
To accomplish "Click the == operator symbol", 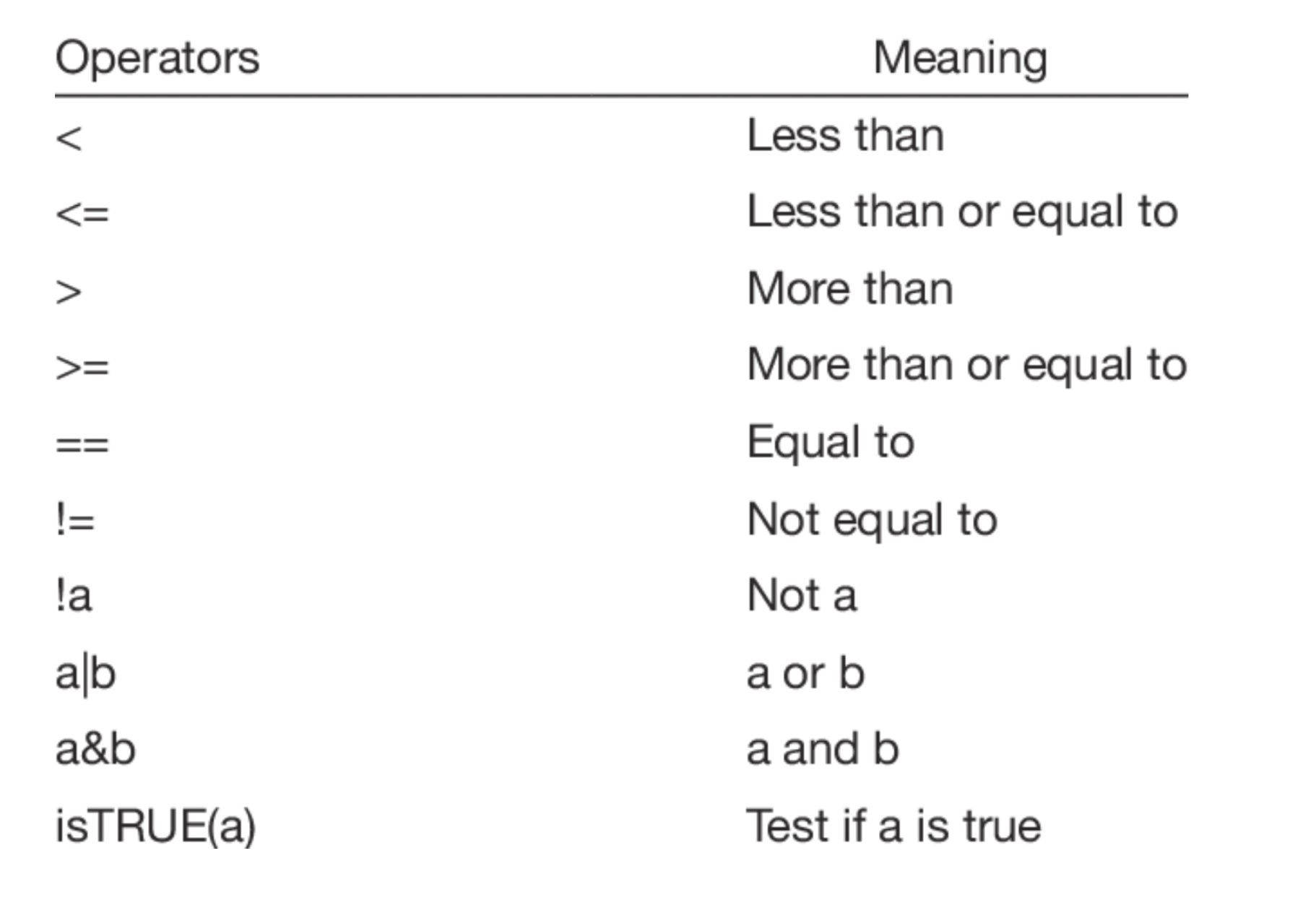I will pos(82,443).
